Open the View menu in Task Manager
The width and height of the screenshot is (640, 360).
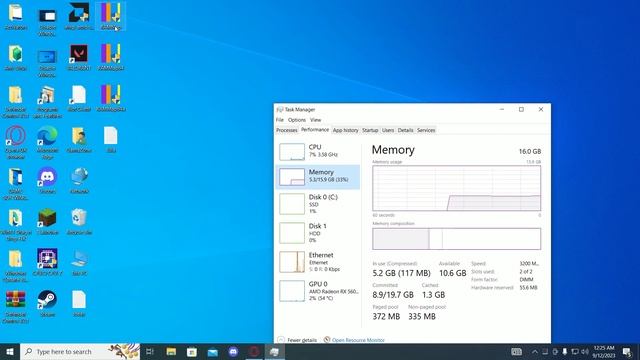point(316,120)
